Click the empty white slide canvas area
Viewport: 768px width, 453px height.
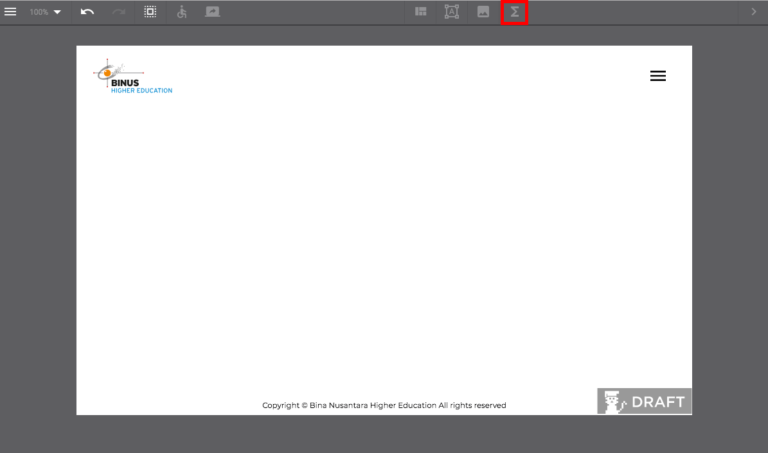click(x=384, y=240)
